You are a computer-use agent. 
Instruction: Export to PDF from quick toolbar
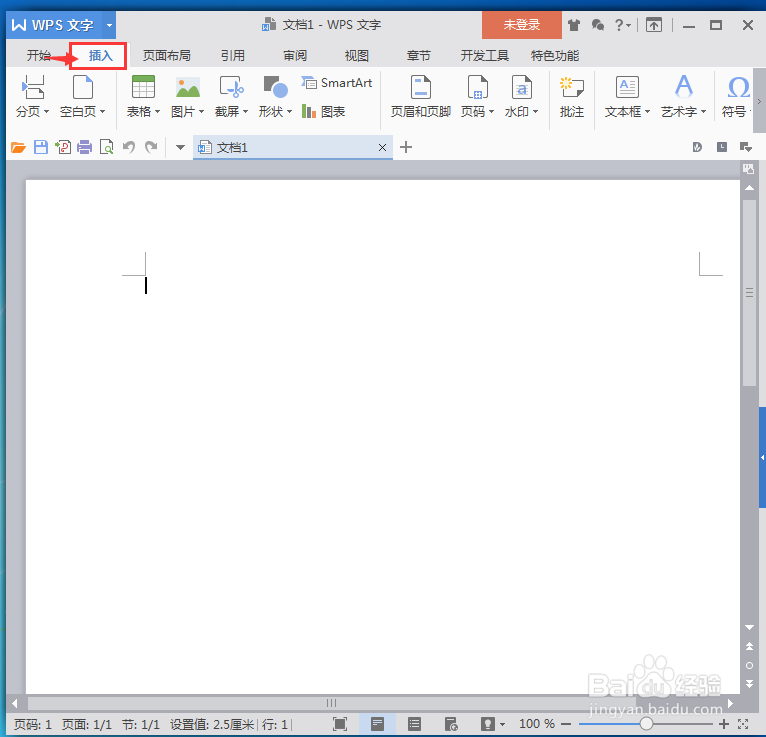63,147
